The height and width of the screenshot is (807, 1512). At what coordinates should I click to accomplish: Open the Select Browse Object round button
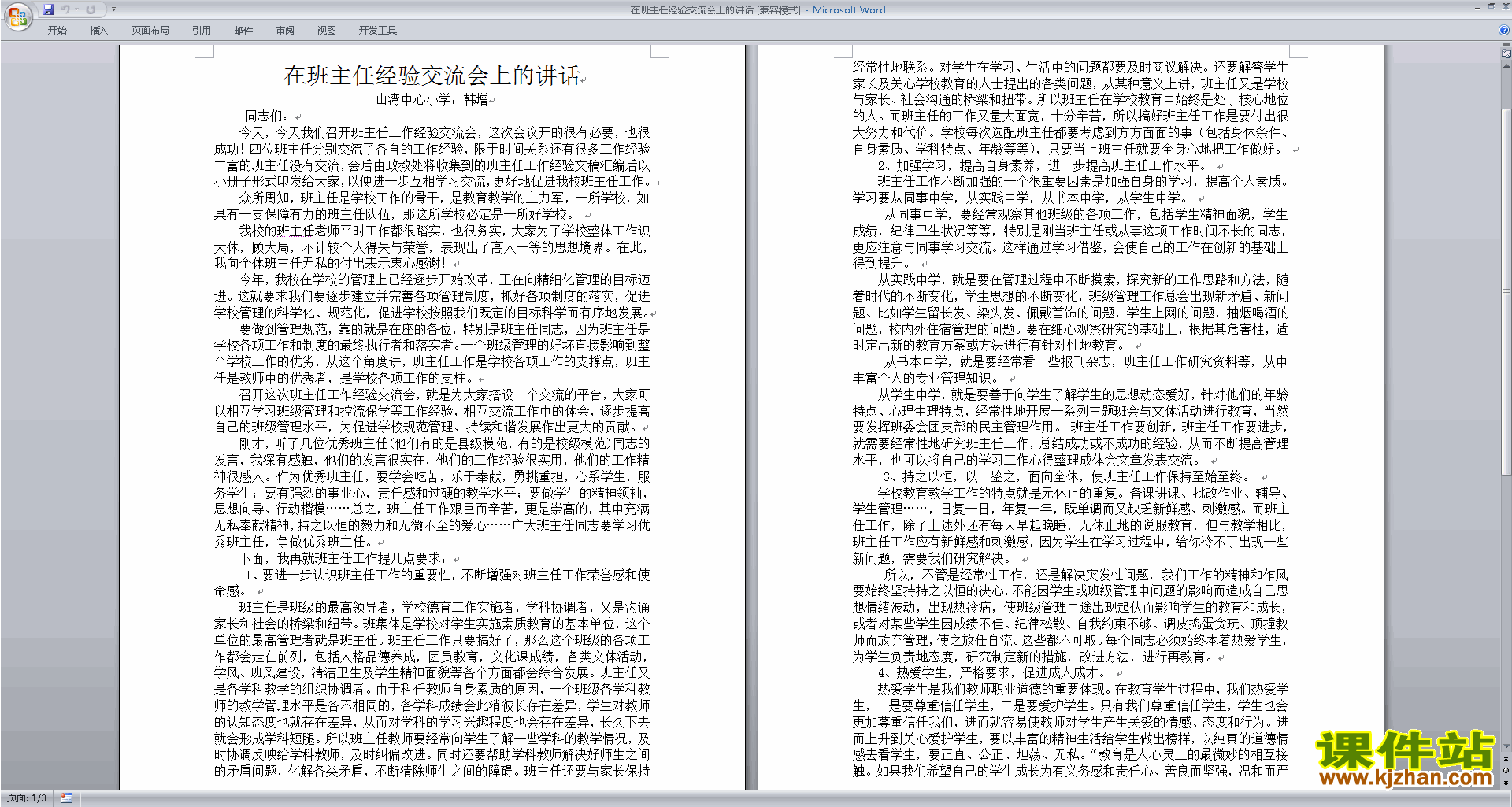tap(1506, 770)
